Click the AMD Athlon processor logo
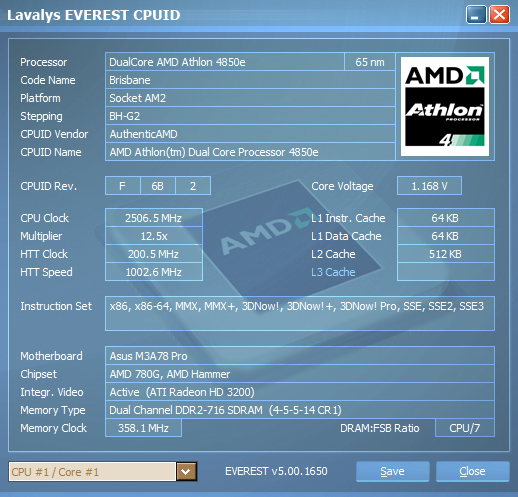The image size is (518, 497). pyautogui.click(x=445, y=106)
